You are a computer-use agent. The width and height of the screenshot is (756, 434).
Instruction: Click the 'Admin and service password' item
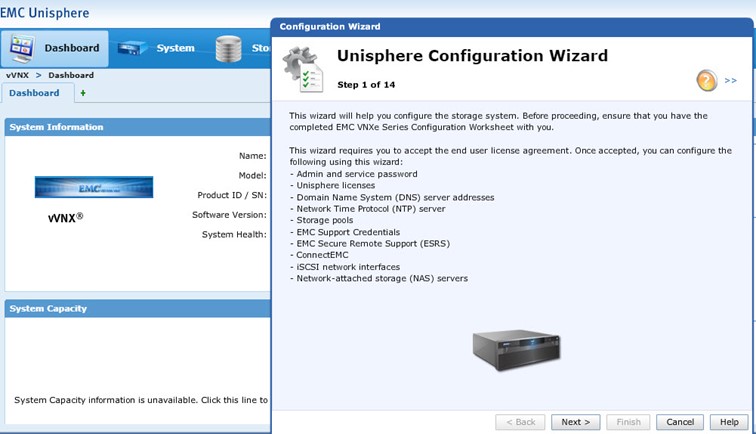tap(353, 174)
